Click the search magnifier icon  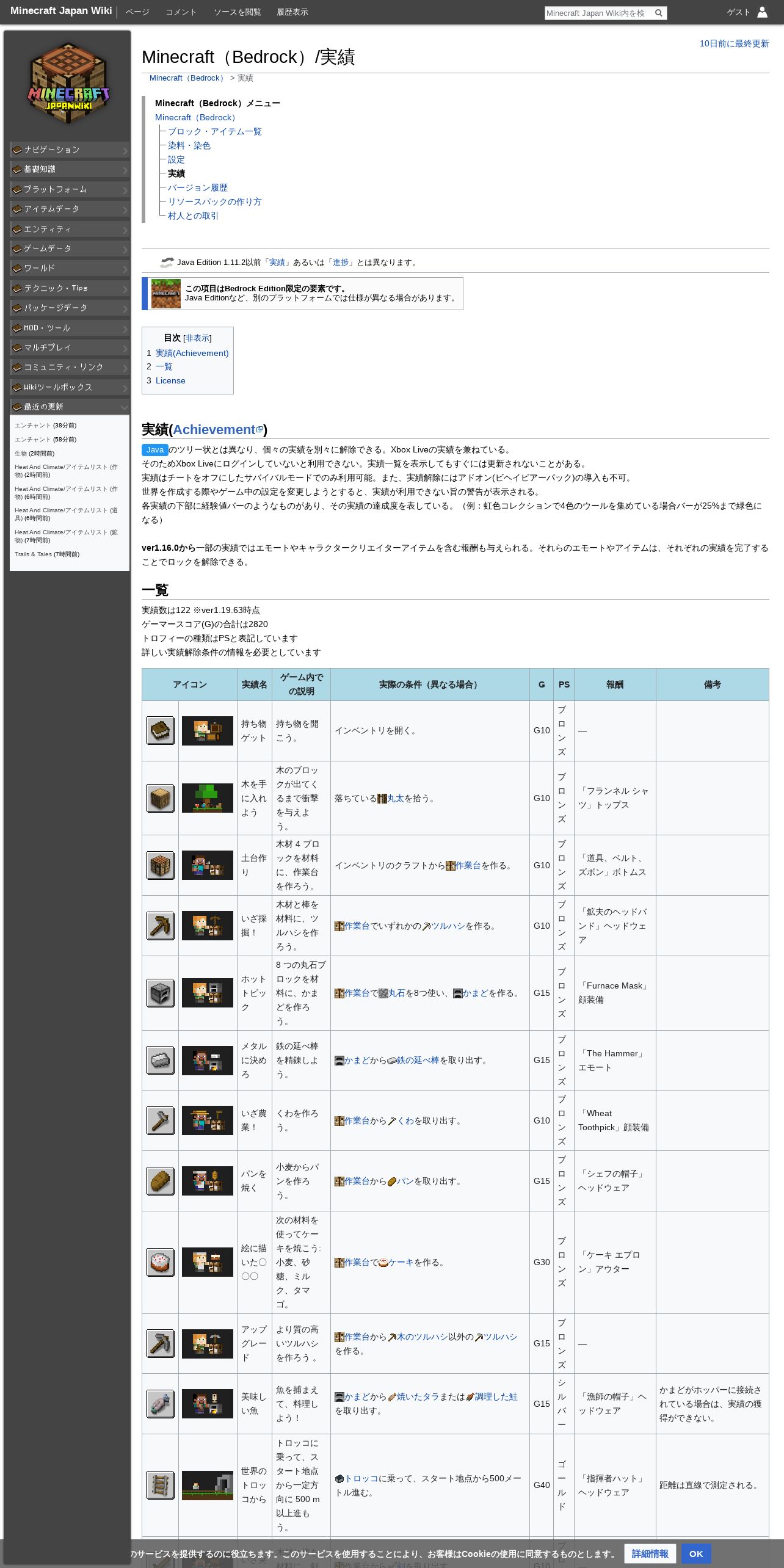(658, 13)
